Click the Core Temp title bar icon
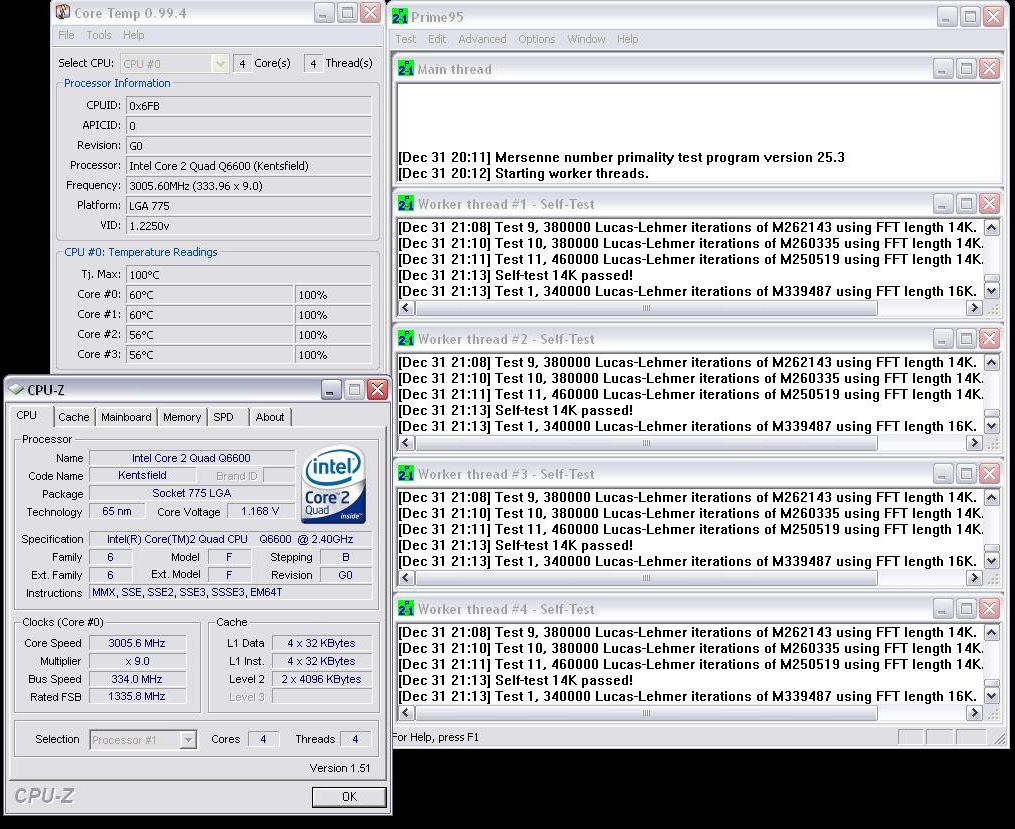 point(63,13)
